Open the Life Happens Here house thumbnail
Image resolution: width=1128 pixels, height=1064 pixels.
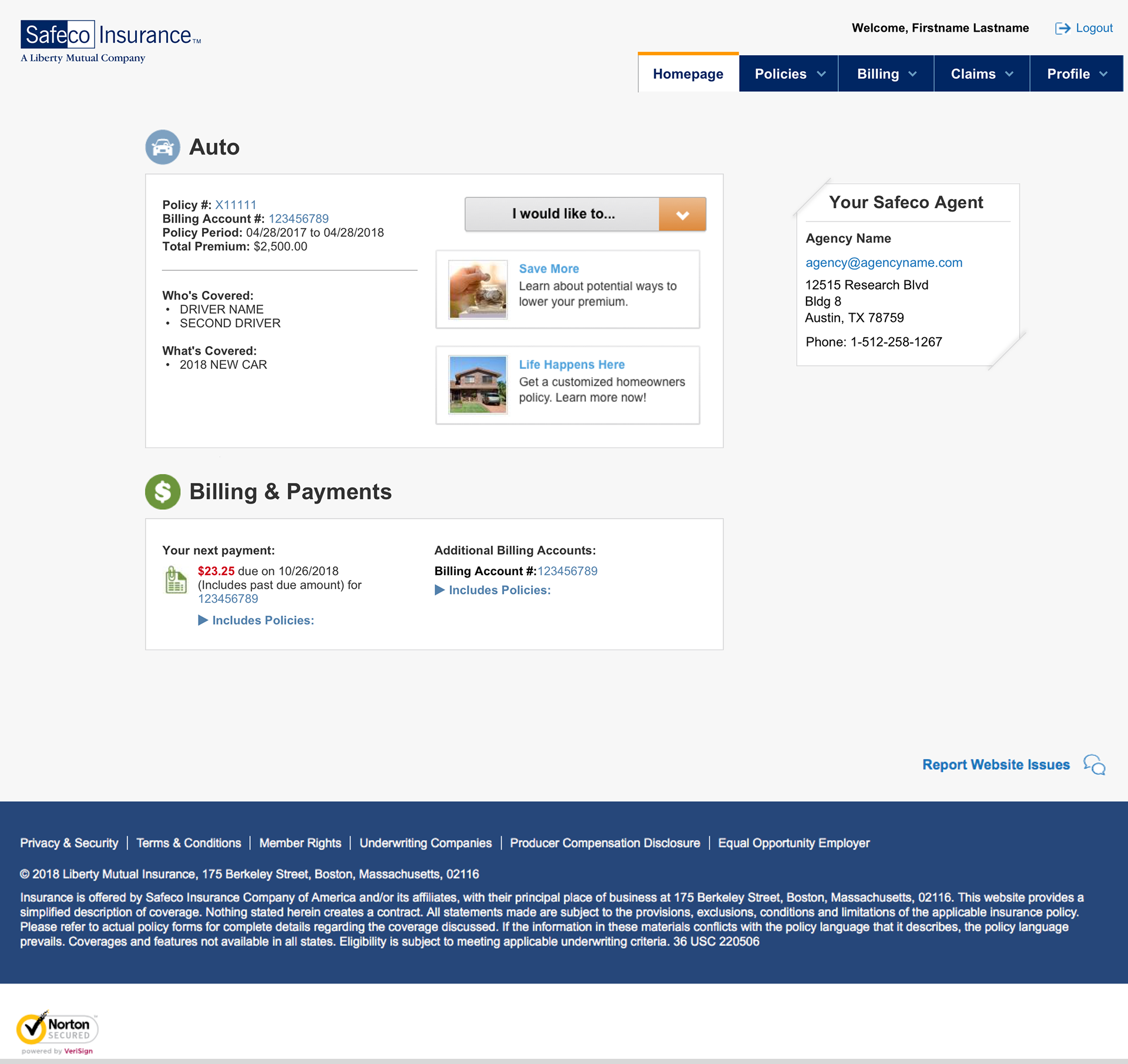478,385
